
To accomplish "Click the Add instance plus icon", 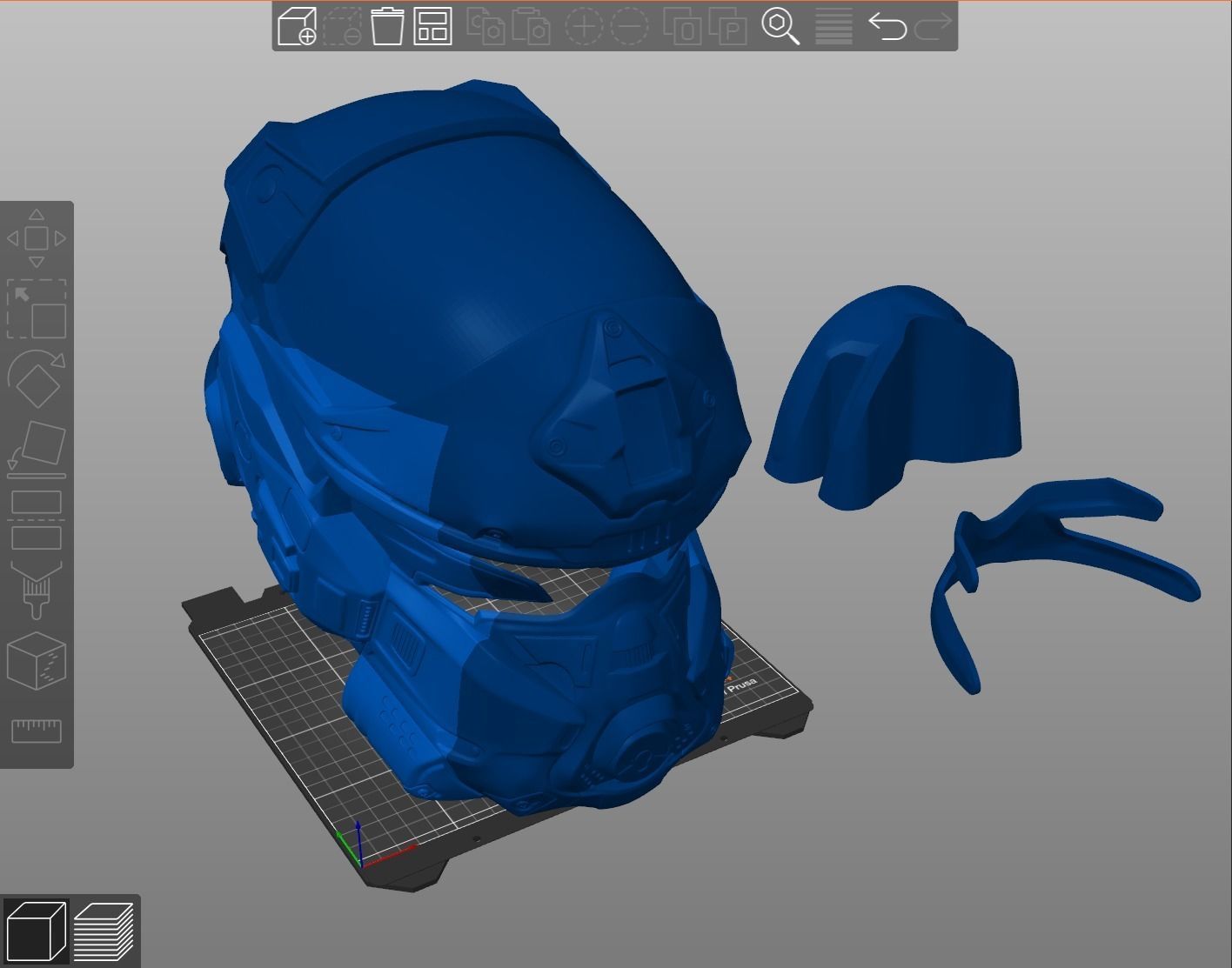I will pos(584,26).
